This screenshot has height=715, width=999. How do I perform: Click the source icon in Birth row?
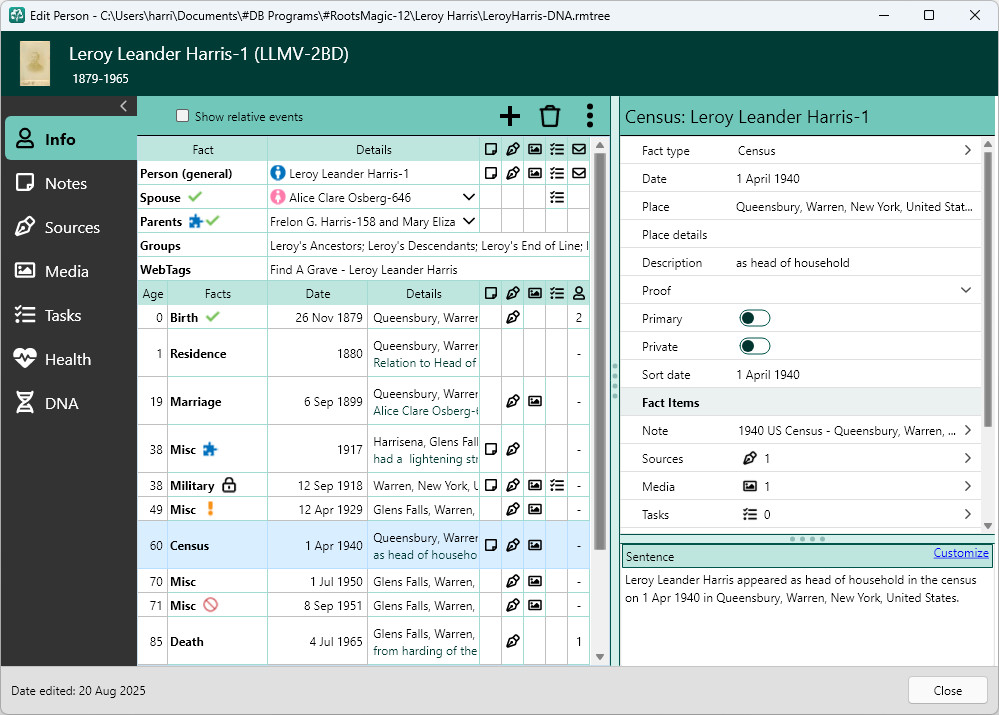tap(513, 317)
